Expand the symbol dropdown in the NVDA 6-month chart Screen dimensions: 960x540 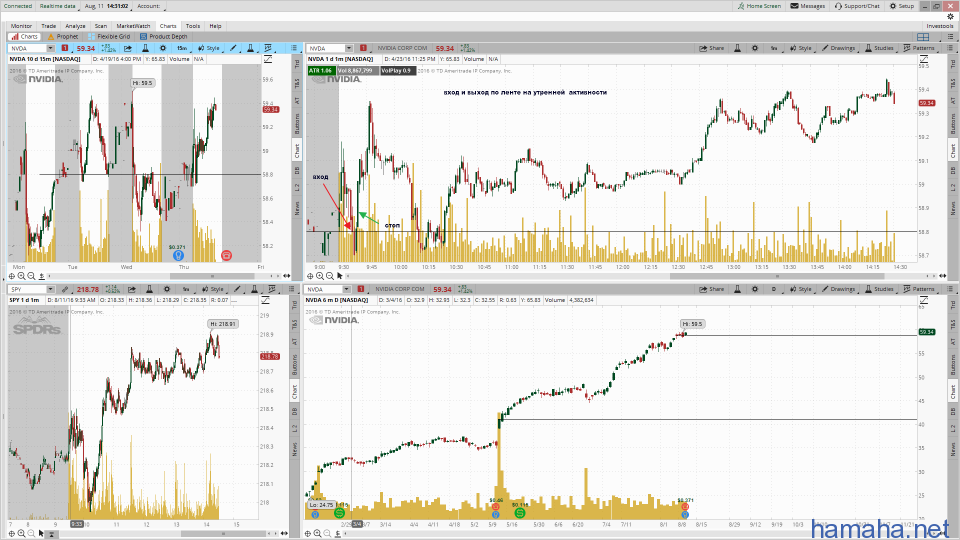(347, 290)
